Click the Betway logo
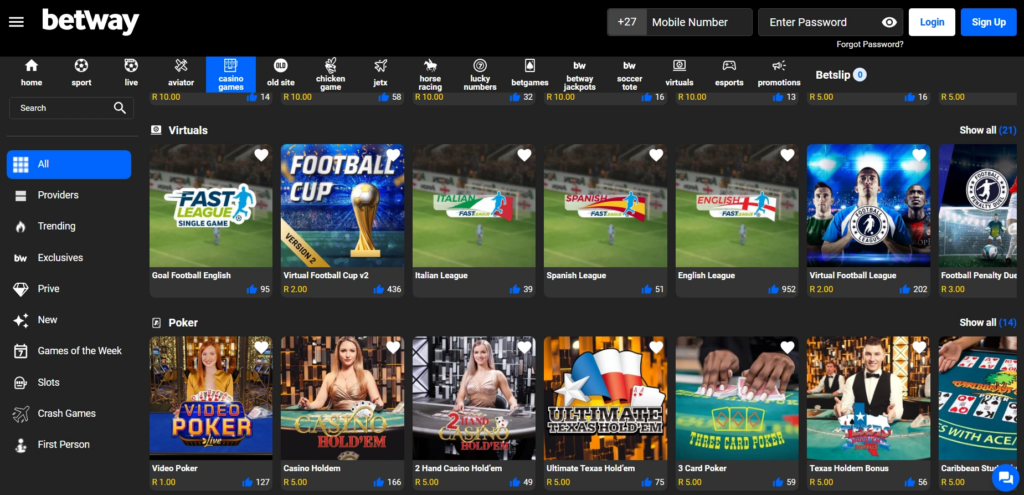The height and width of the screenshot is (495, 1024). 91,22
